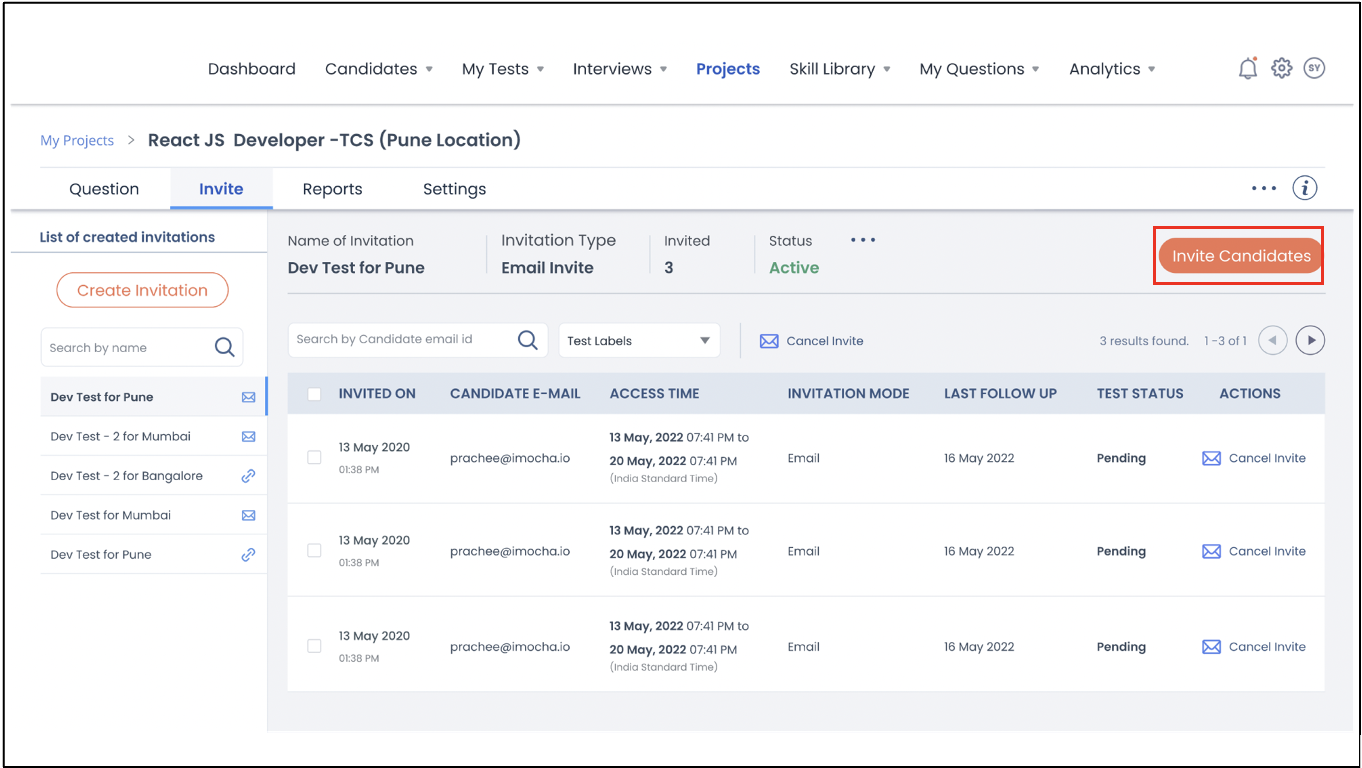
Task: Click the TEST STATUS column header
Action: click(x=1140, y=394)
